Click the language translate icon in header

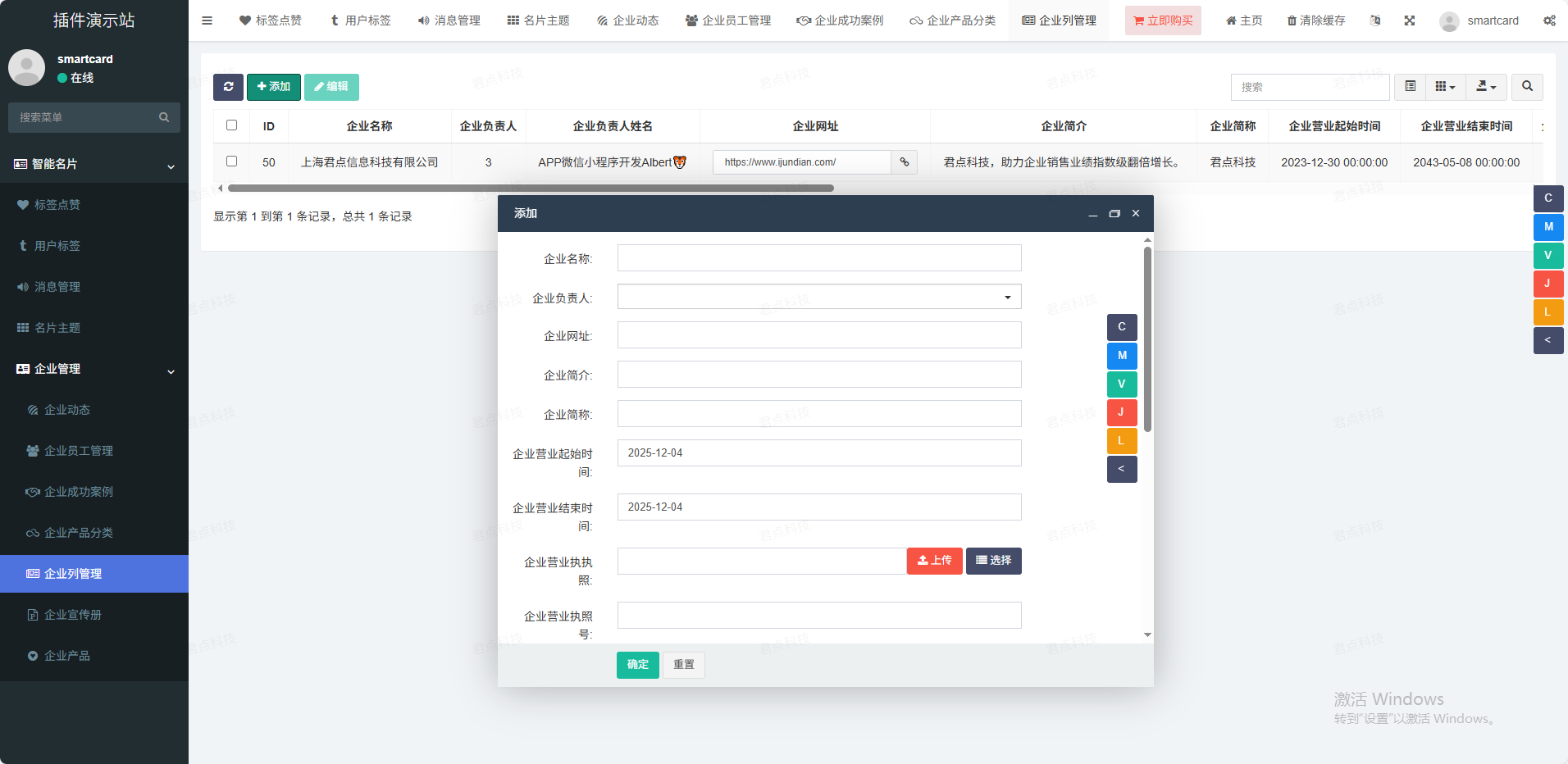point(1375,20)
